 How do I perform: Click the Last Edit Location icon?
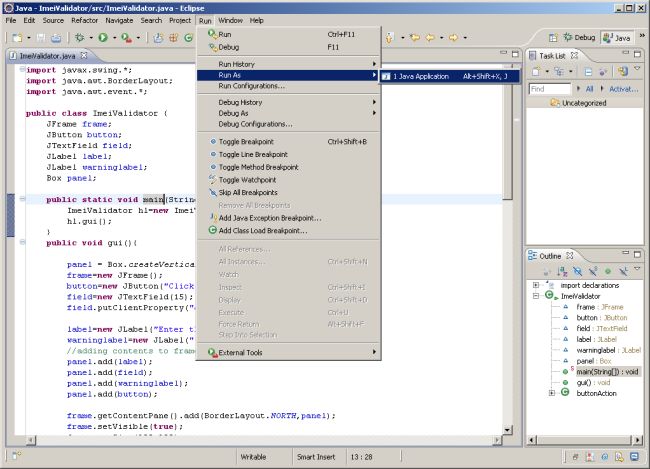tap(415, 38)
